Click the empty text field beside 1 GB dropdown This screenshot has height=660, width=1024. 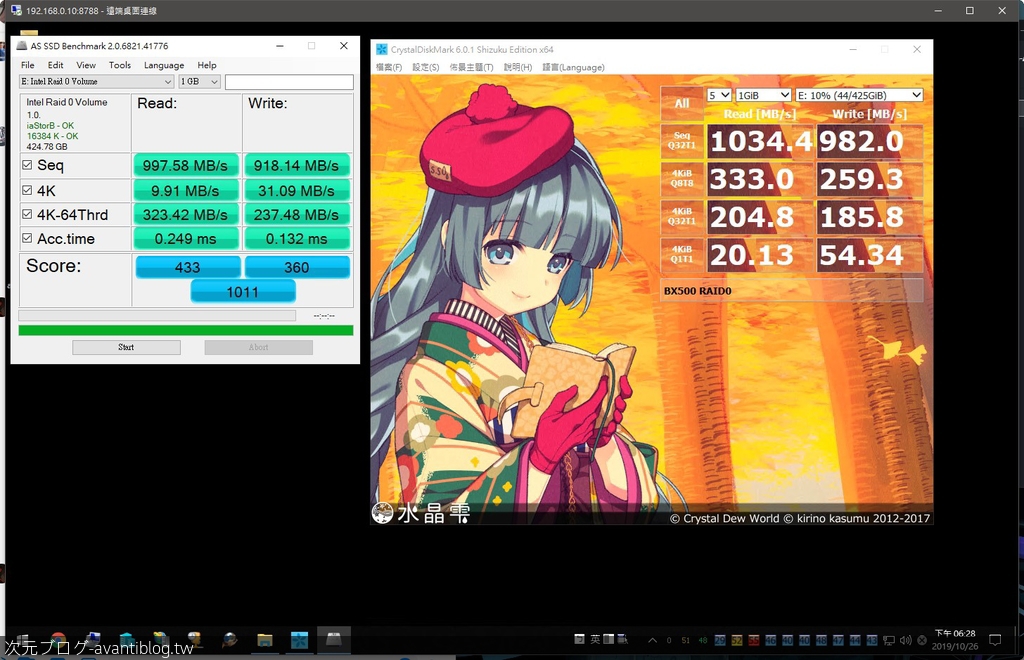coord(289,82)
